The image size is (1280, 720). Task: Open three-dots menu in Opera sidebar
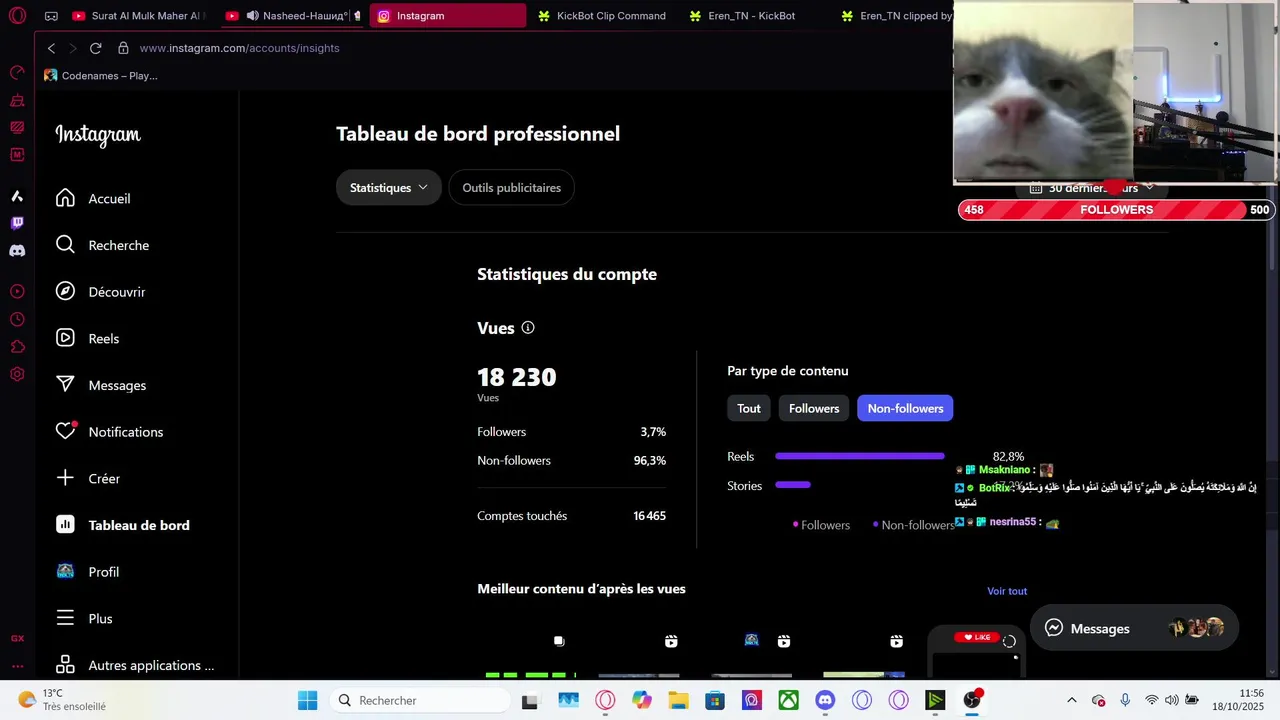[x=17, y=665]
